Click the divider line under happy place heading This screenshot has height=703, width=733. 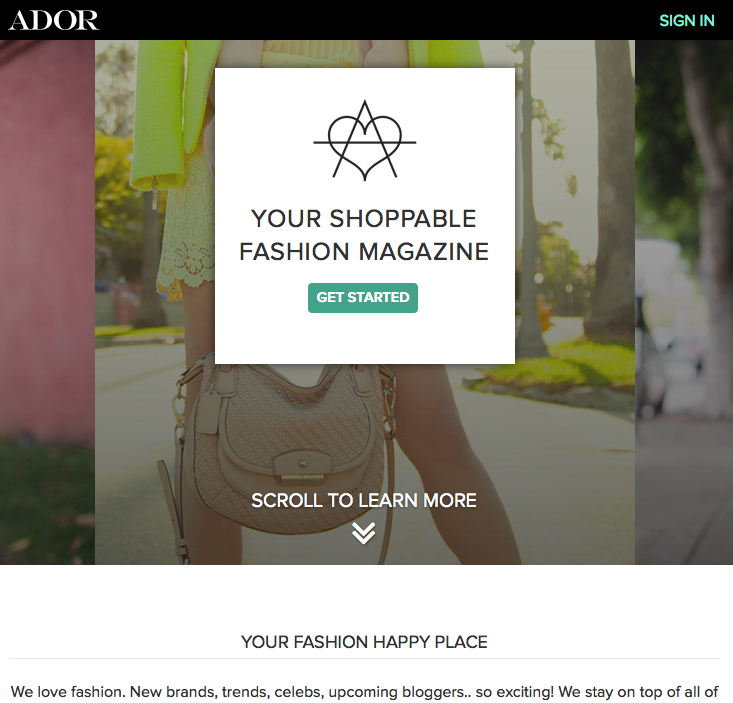364,659
